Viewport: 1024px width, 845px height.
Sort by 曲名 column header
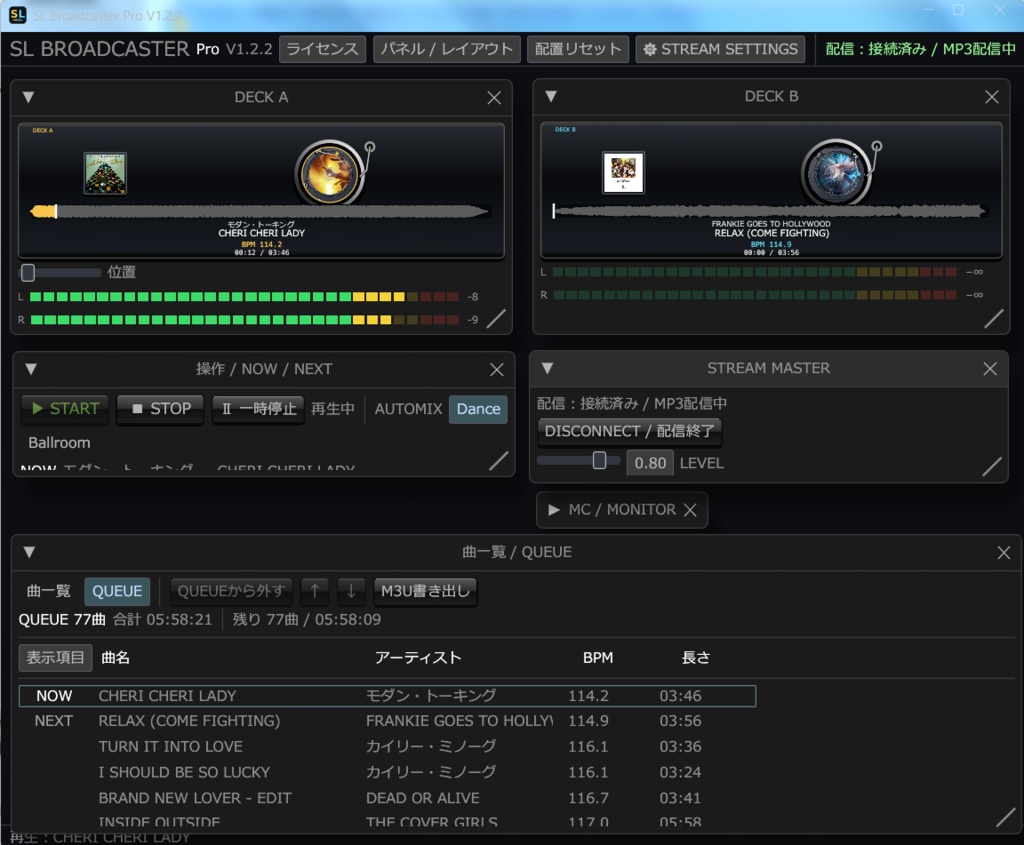tap(116, 658)
